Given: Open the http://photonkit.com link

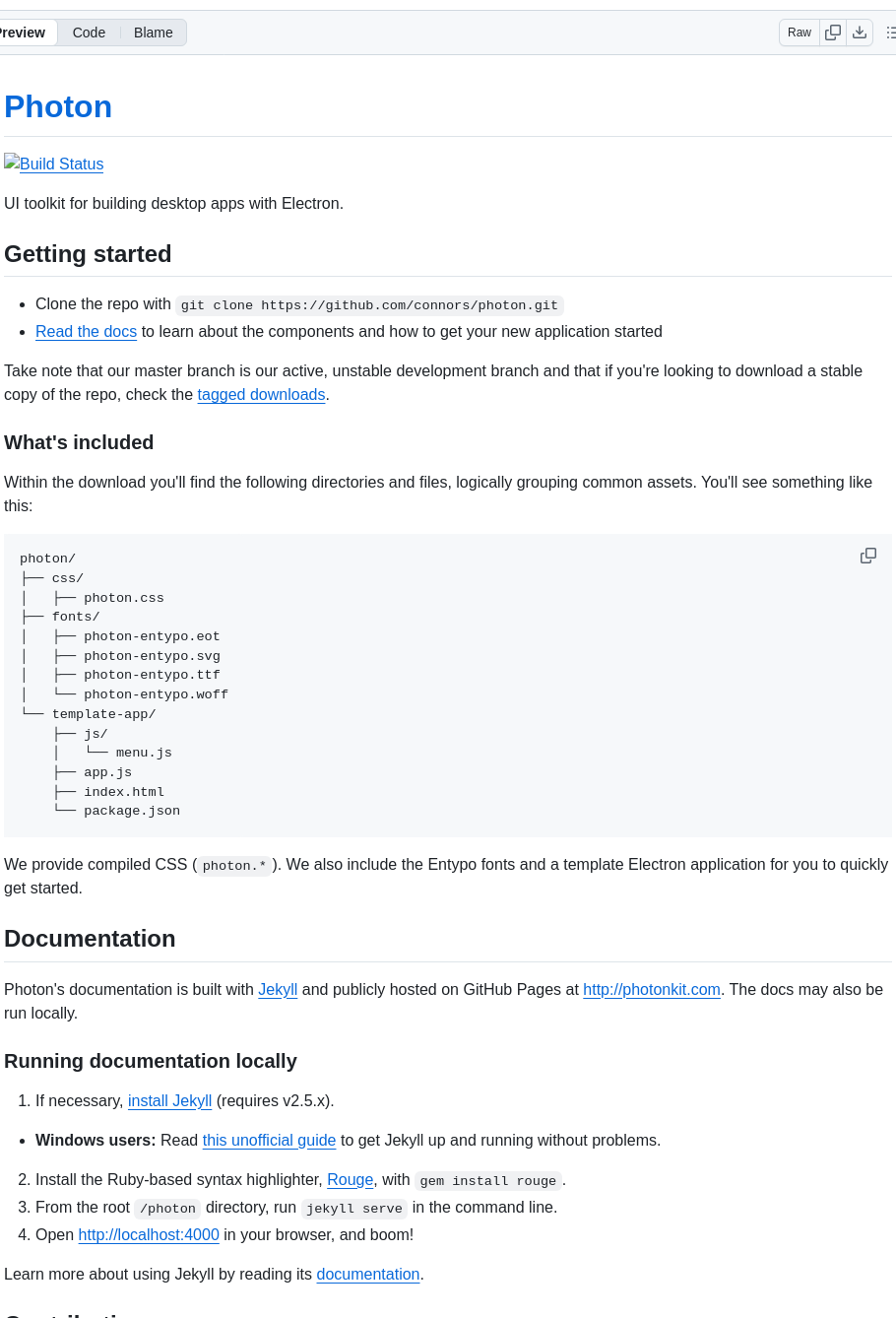Looking at the screenshot, I should 652,990.
